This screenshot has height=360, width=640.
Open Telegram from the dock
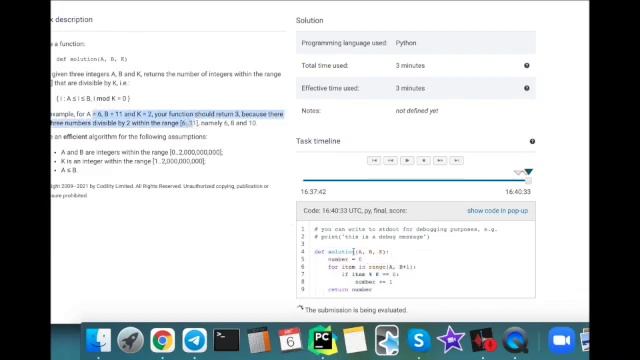coord(194,340)
